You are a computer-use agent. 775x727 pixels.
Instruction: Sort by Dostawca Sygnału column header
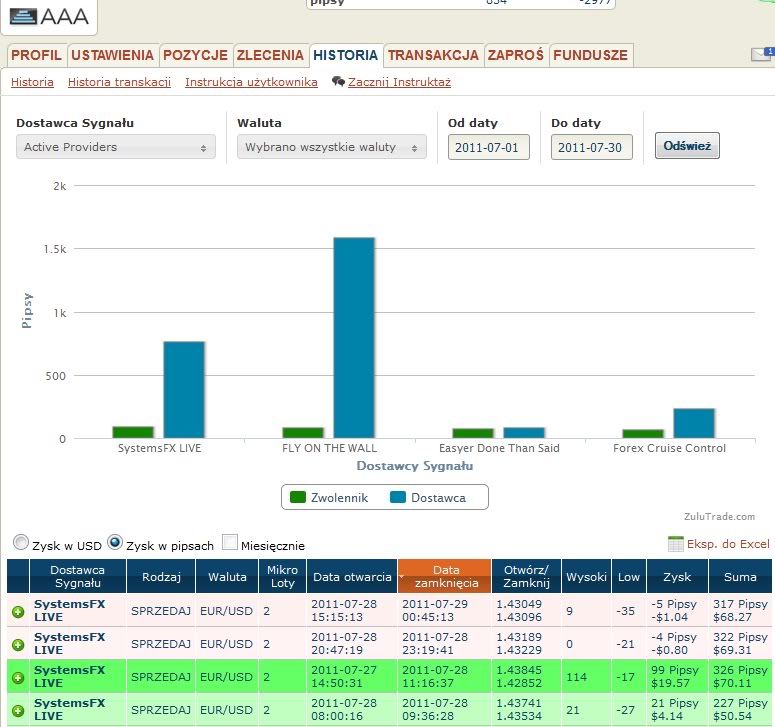click(78, 576)
